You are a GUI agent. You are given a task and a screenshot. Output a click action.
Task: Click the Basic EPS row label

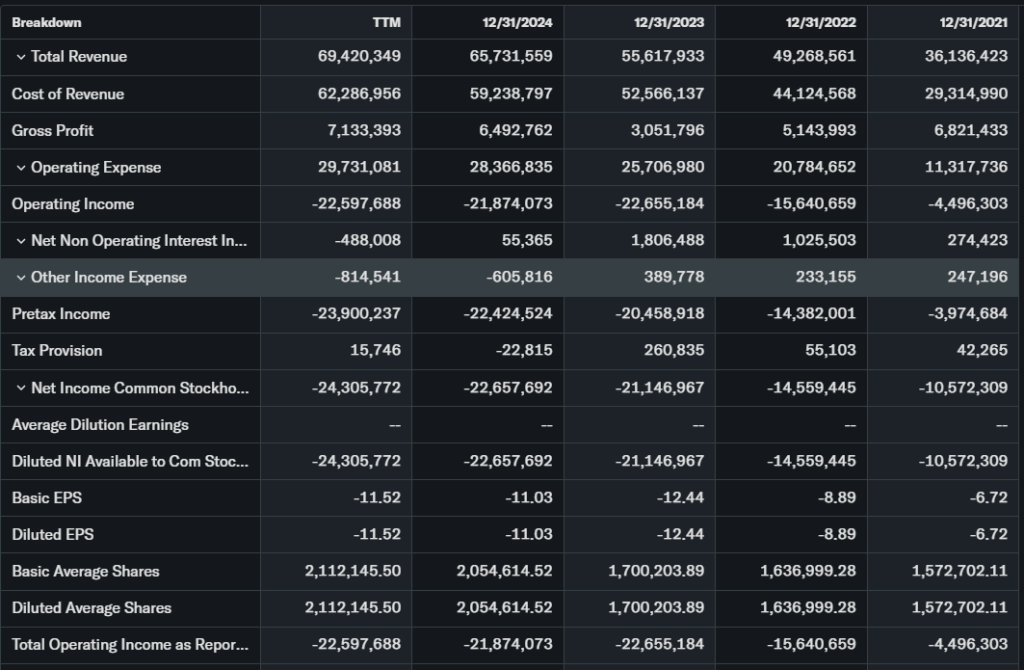point(46,498)
